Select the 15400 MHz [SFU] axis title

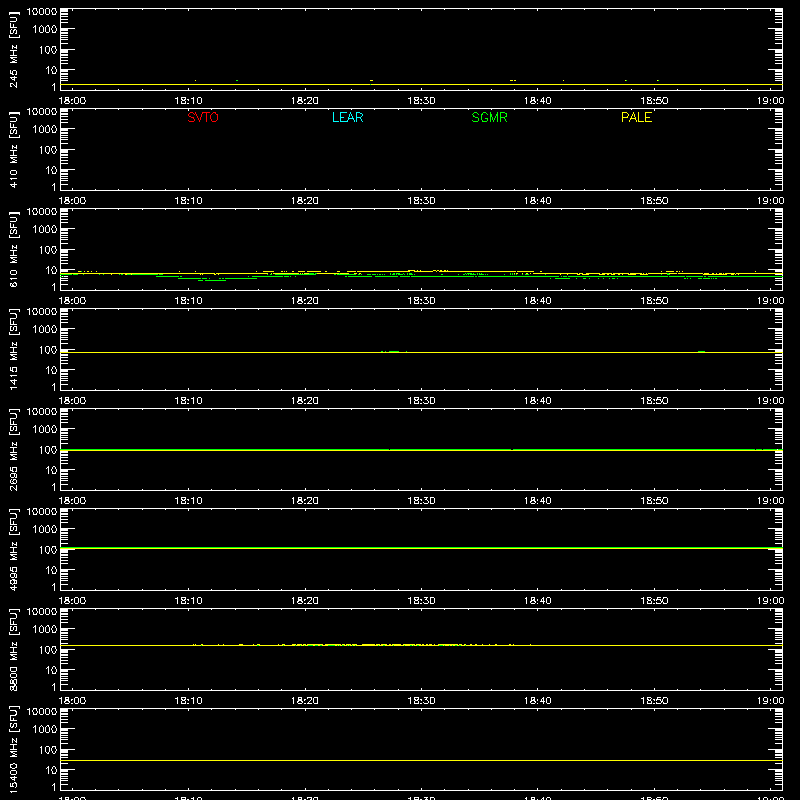click(x=13, y=750)
